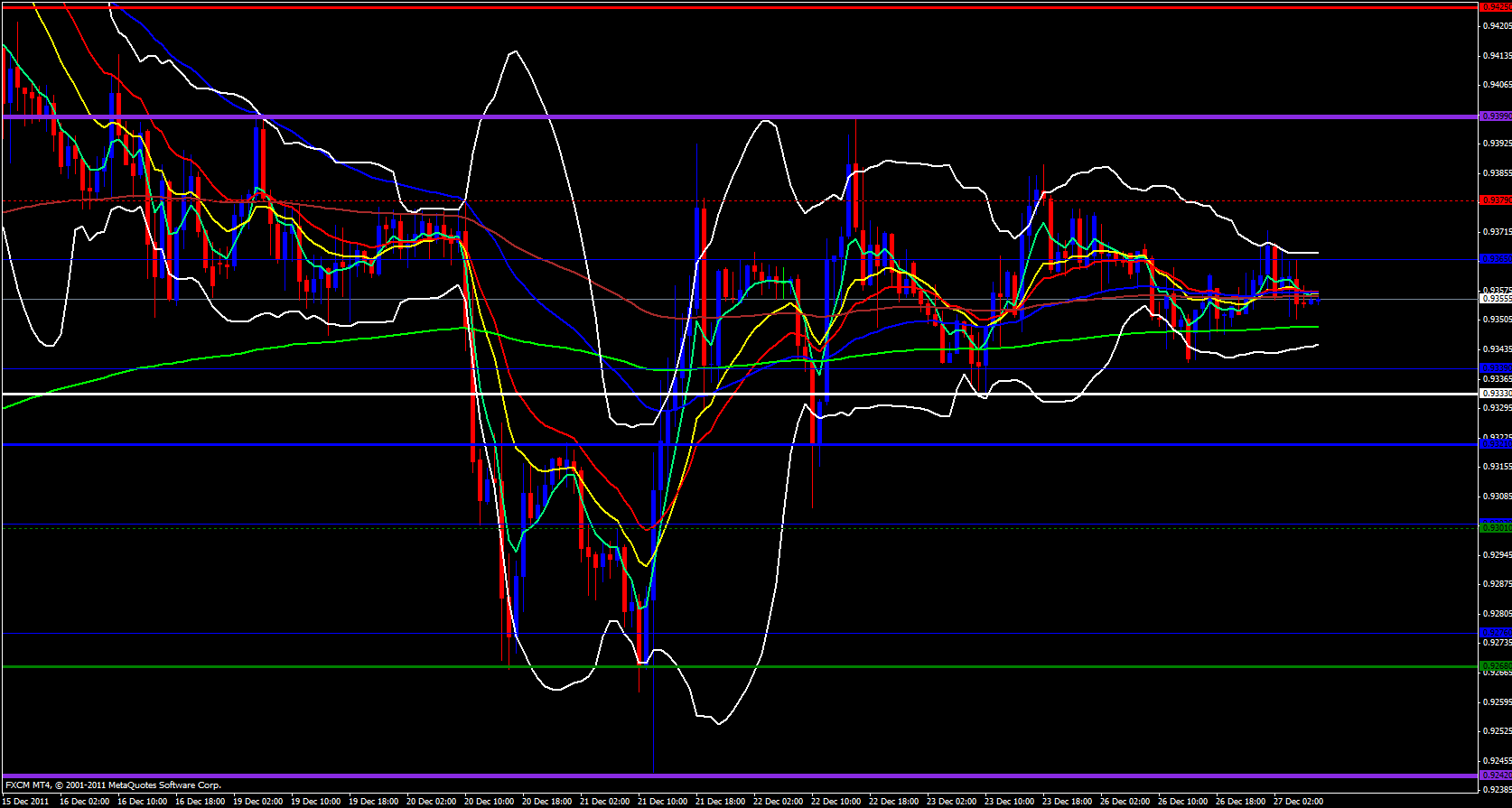Viewport: 1512px width, 808px height.
Task: Click the 26 Dec 02:00 time label
Action: click(x=1125, y=801)
